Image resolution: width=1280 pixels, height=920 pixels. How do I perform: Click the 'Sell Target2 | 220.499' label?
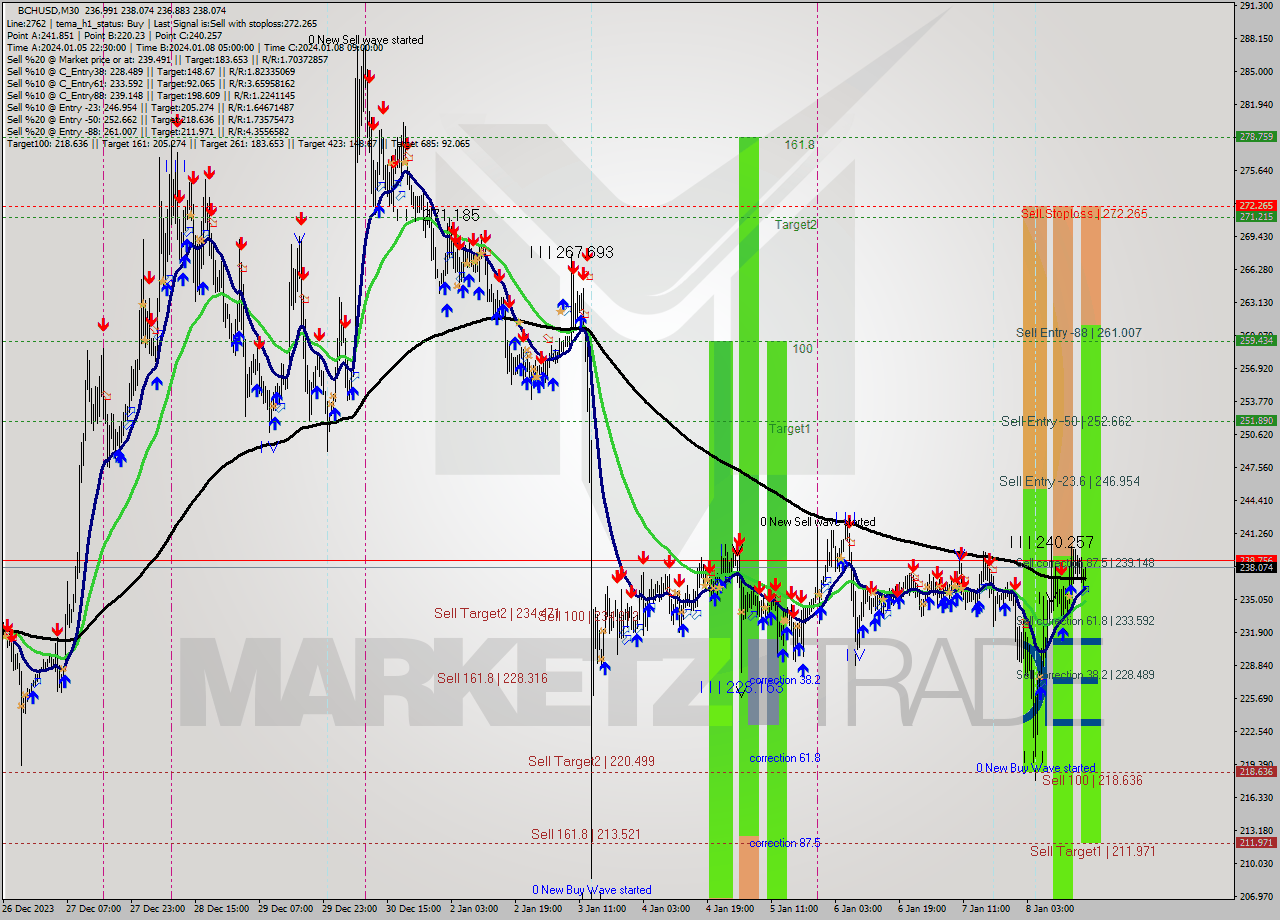[591, 761]
